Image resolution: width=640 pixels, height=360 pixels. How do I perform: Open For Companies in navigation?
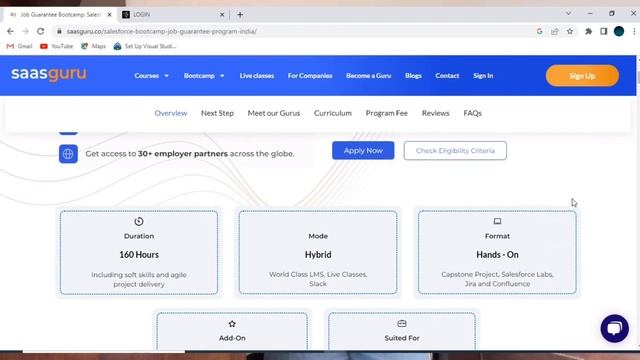[x=310, y=76]
